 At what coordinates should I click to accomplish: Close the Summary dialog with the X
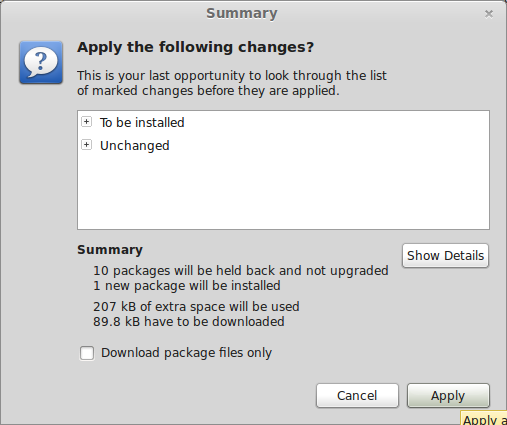489,14
